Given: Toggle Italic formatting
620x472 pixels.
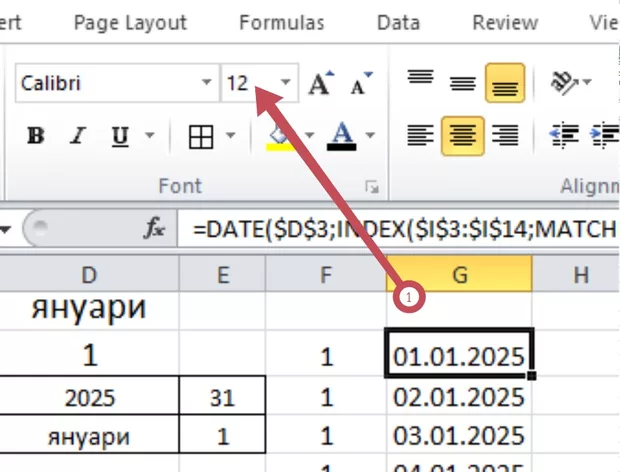Looking at the screenshot, I should [x=78, y=136].
